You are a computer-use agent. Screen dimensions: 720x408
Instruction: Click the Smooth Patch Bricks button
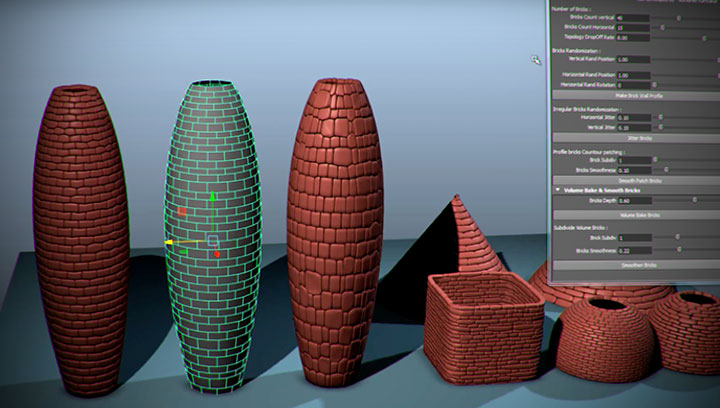tap(635, 180)
